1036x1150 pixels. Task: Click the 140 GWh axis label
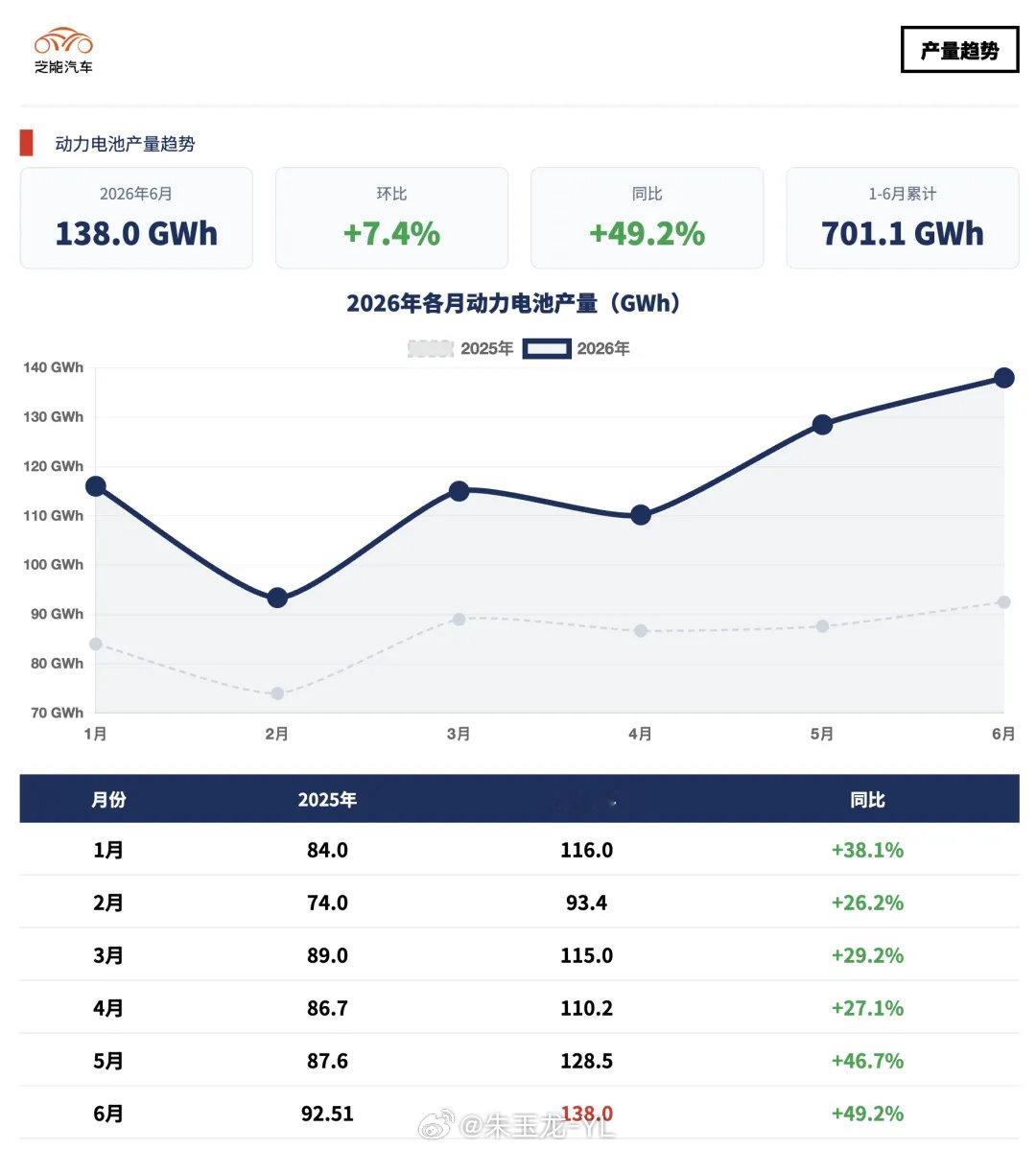(x=54, y=367)
